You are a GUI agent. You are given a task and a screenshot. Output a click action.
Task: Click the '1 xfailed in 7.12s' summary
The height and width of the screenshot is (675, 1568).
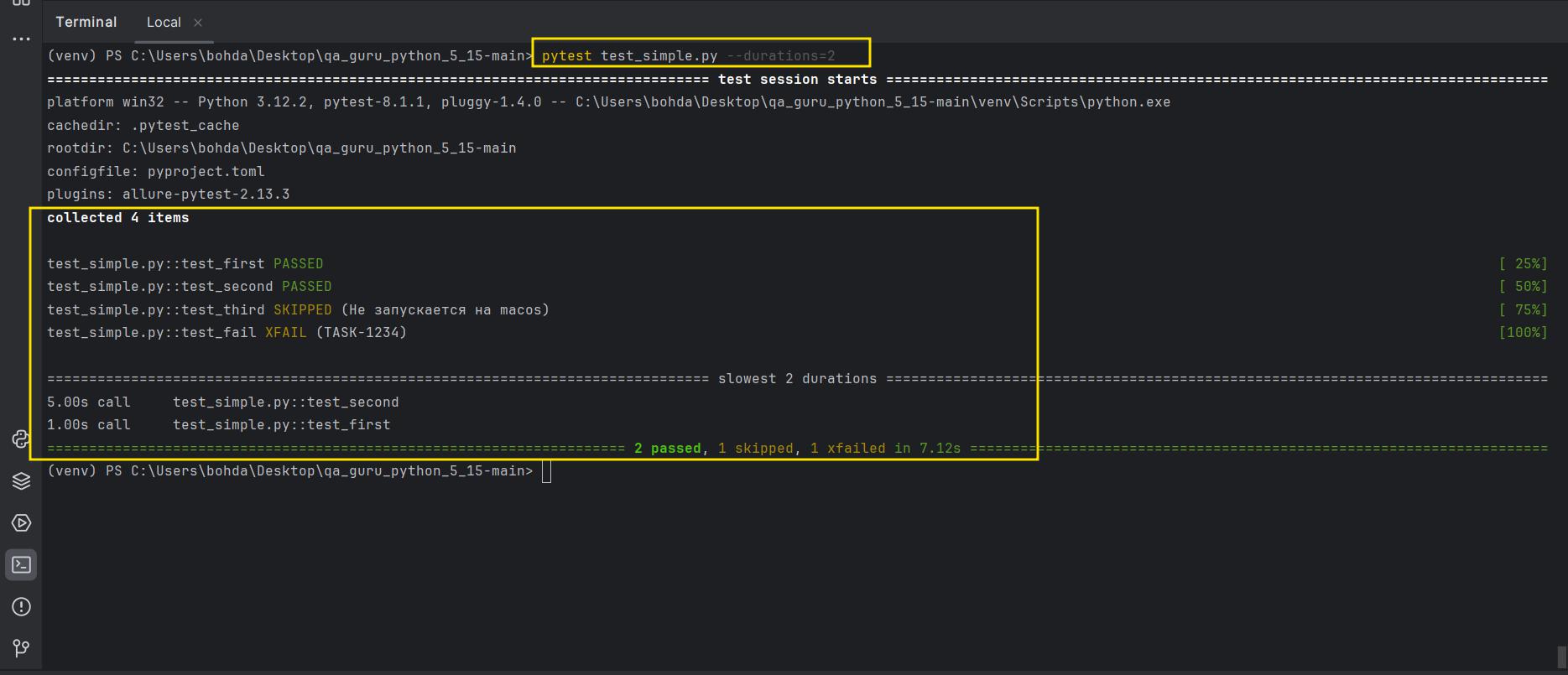point(885,449)
